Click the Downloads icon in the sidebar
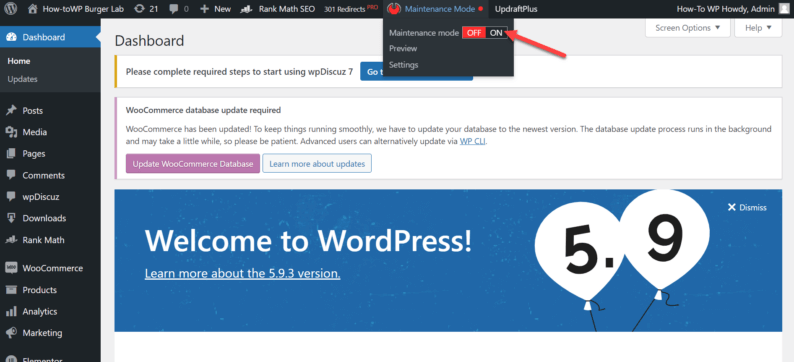Screen dimensions: 794x362 [11, 218]
